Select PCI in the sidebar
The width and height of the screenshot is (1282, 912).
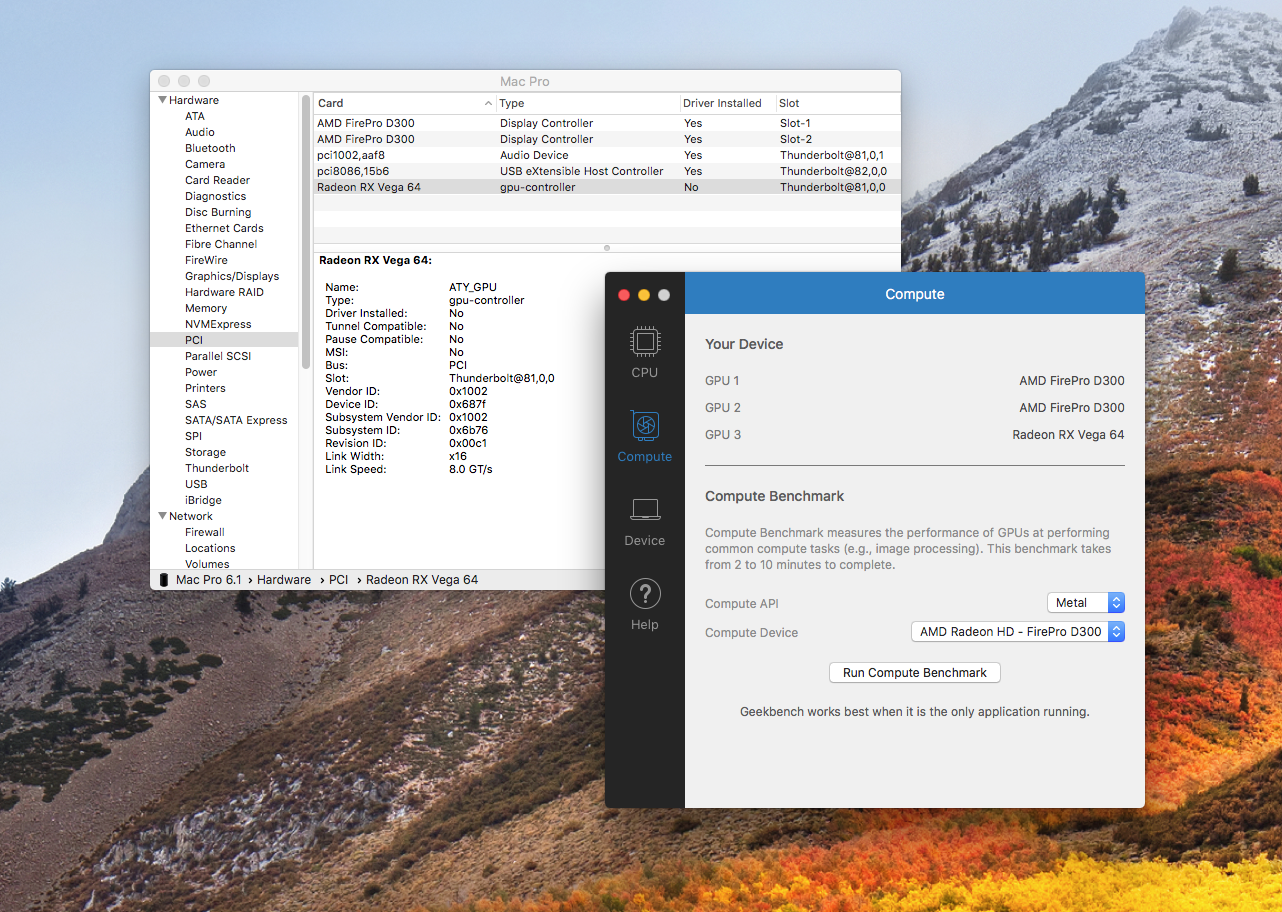[224, 340]
